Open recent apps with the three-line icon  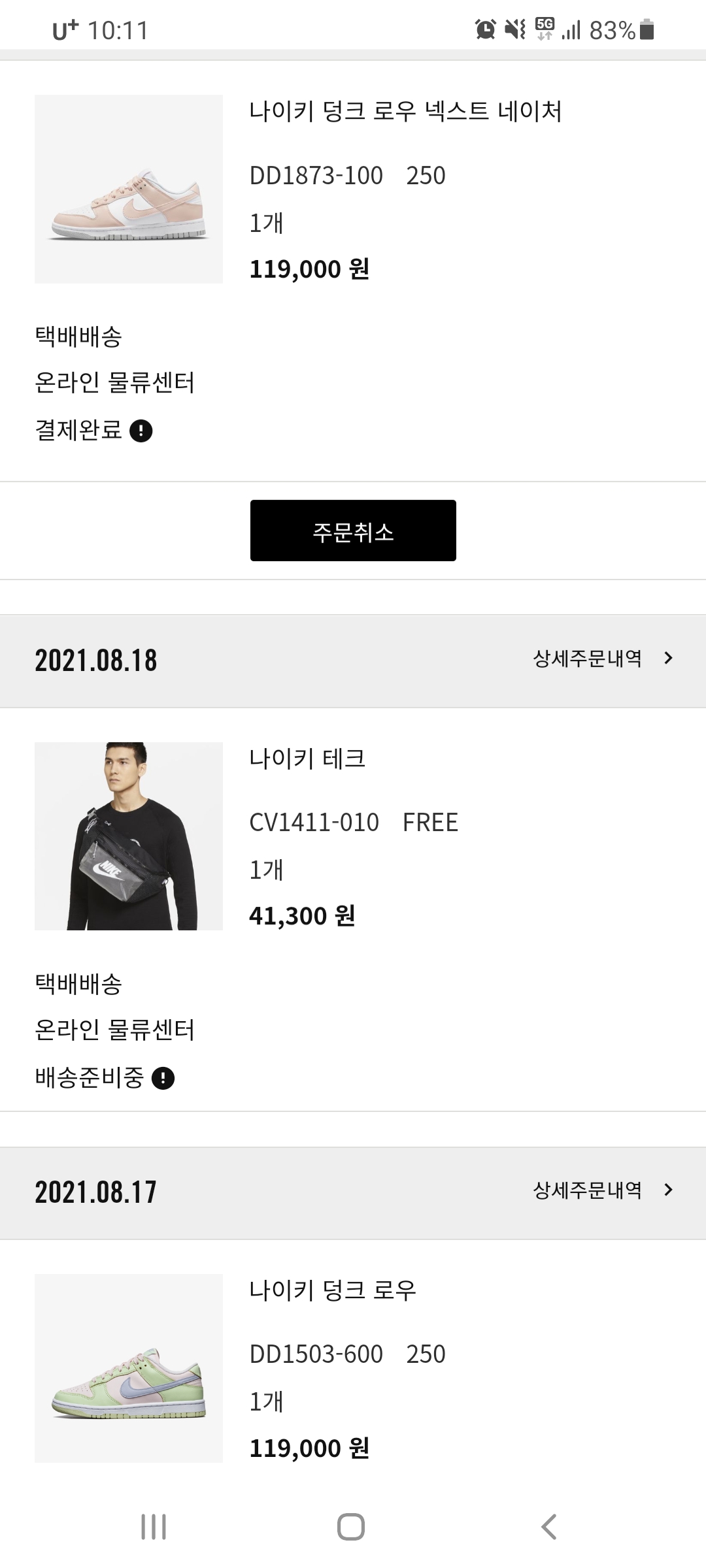pos(154,1527)
